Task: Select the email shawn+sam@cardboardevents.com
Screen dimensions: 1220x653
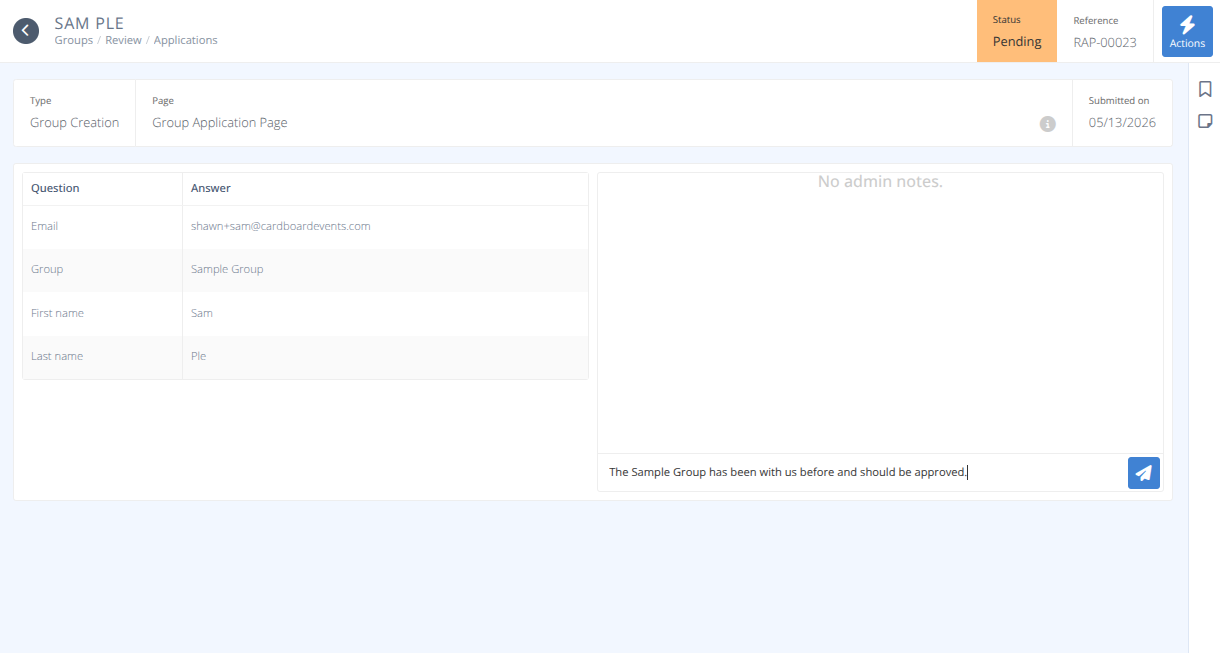Action: [281, 226]
